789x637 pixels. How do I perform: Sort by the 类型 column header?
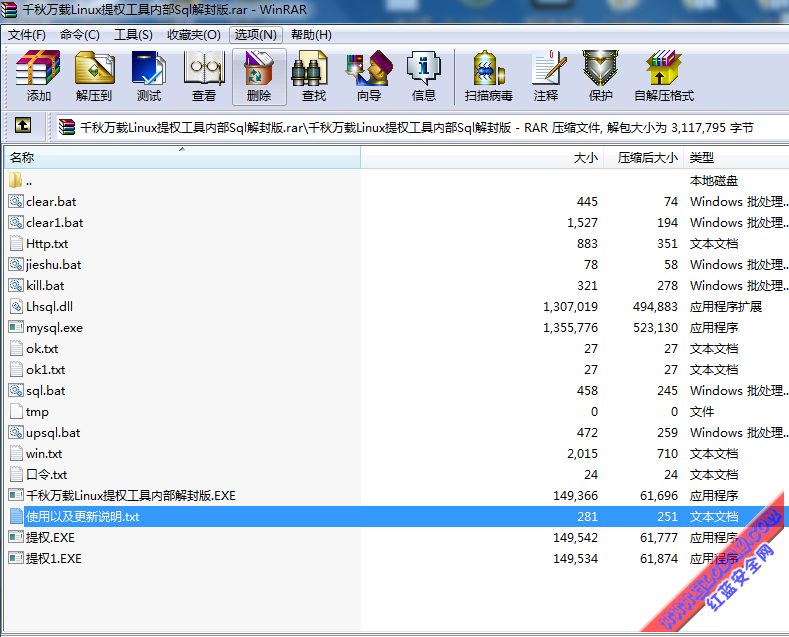[736, 157]
